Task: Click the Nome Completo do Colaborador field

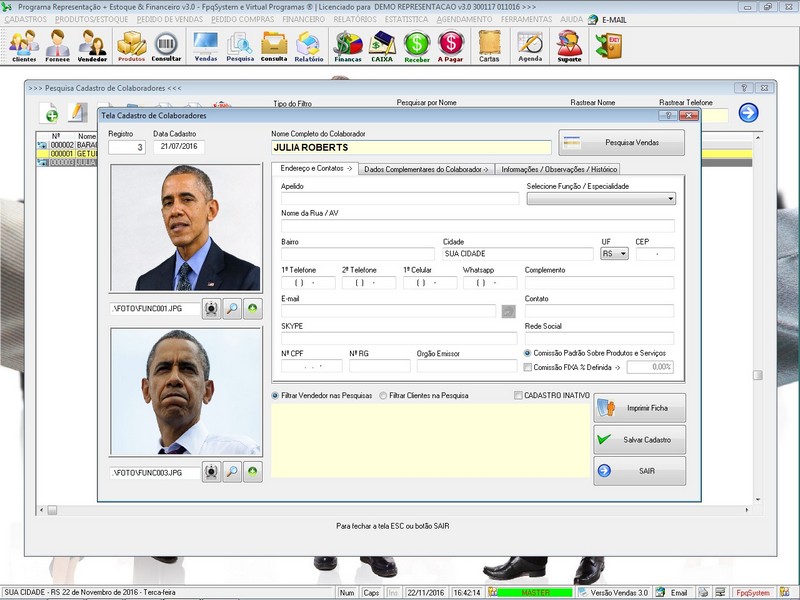Action: 411,147
